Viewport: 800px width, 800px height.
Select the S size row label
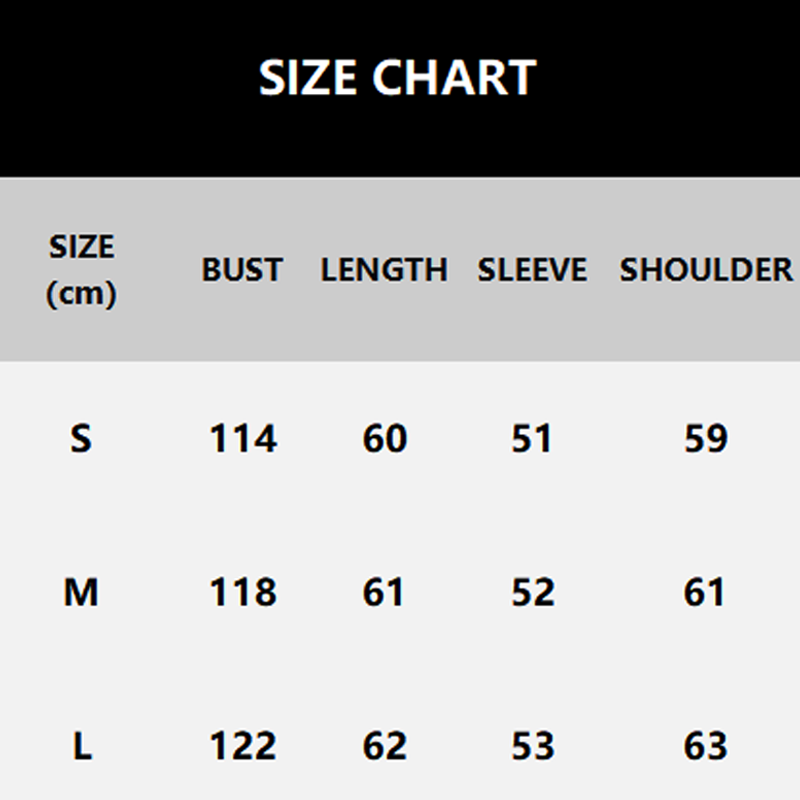81,438
